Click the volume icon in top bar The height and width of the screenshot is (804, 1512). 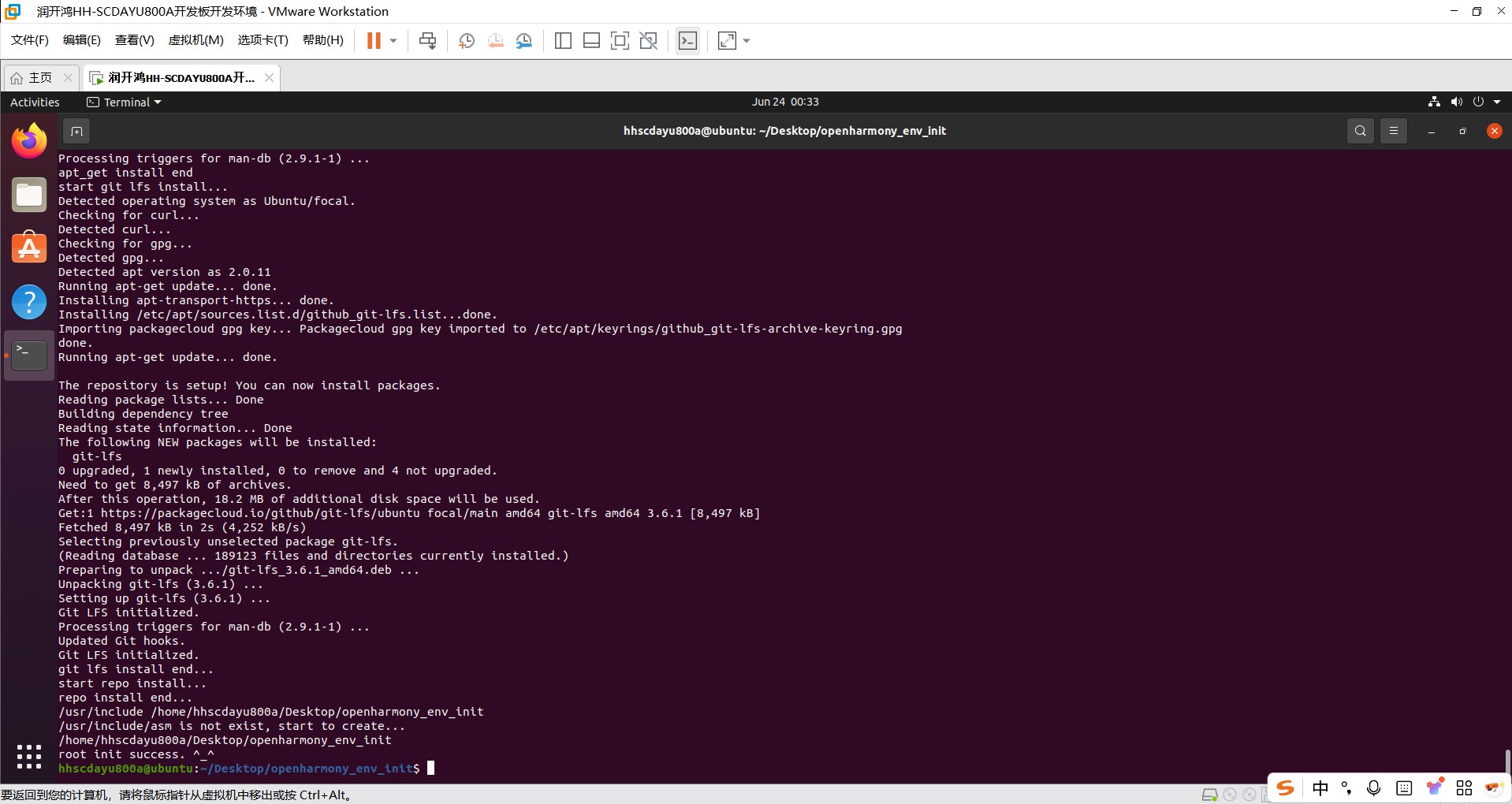click(x=1457, y=102)
